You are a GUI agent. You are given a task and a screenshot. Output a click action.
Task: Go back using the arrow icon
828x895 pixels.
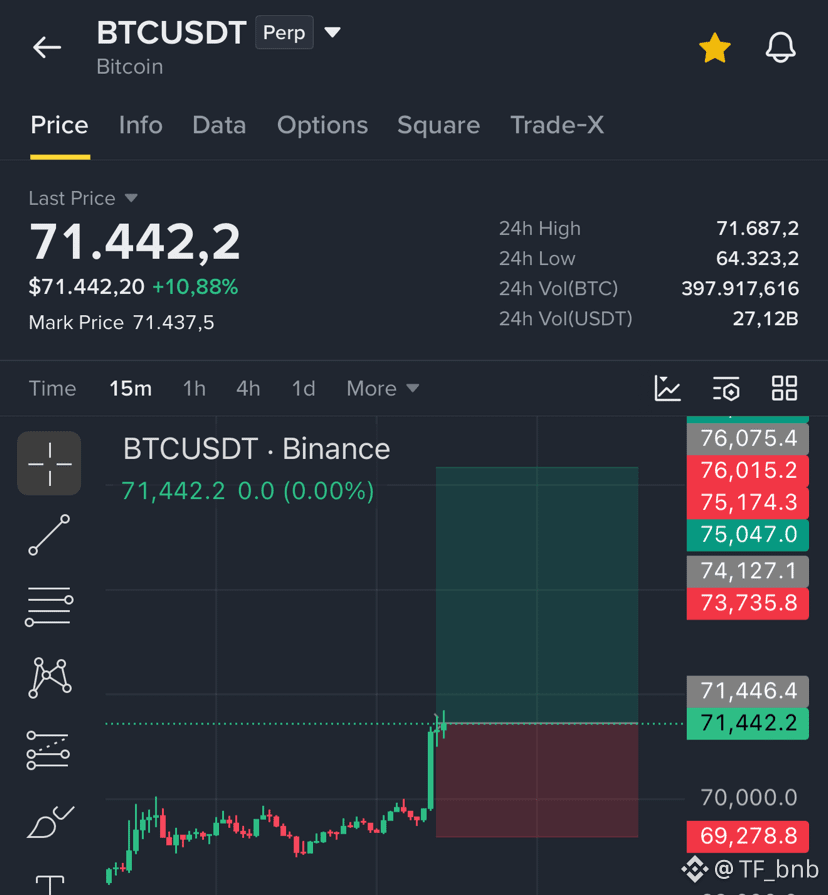pyautogui.click(x=47, y=47)
